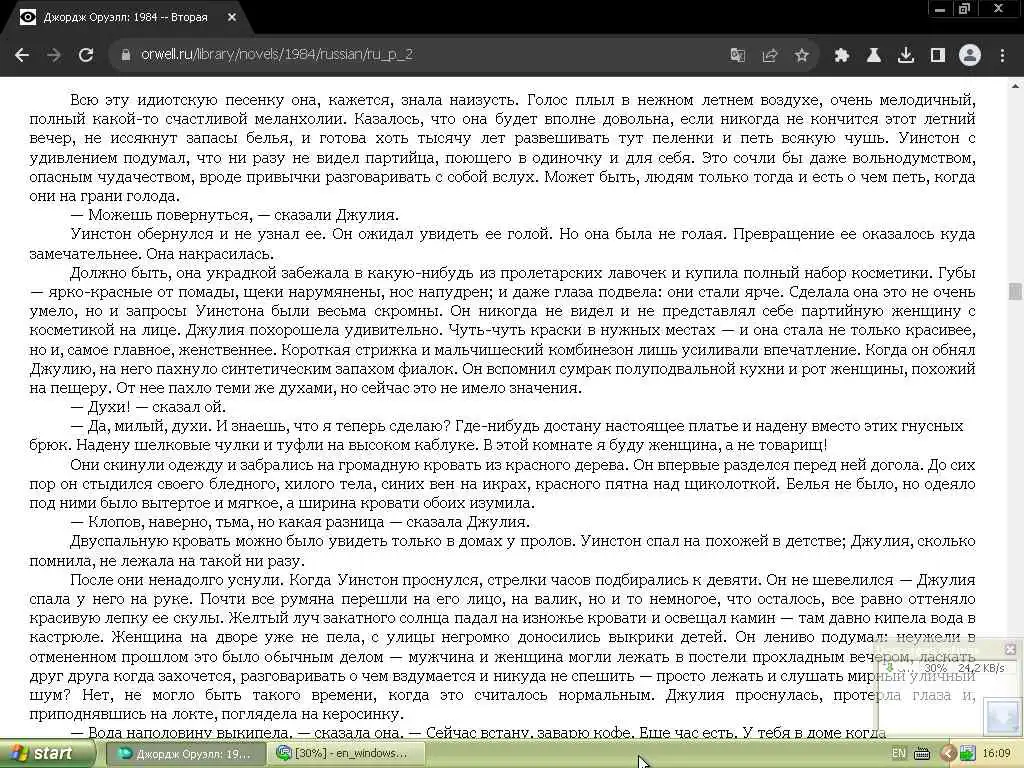Screen dimensions: 1024x768
Task: Open the [30%] en_windows download taskbar item
Action: [x=346, y=754]
